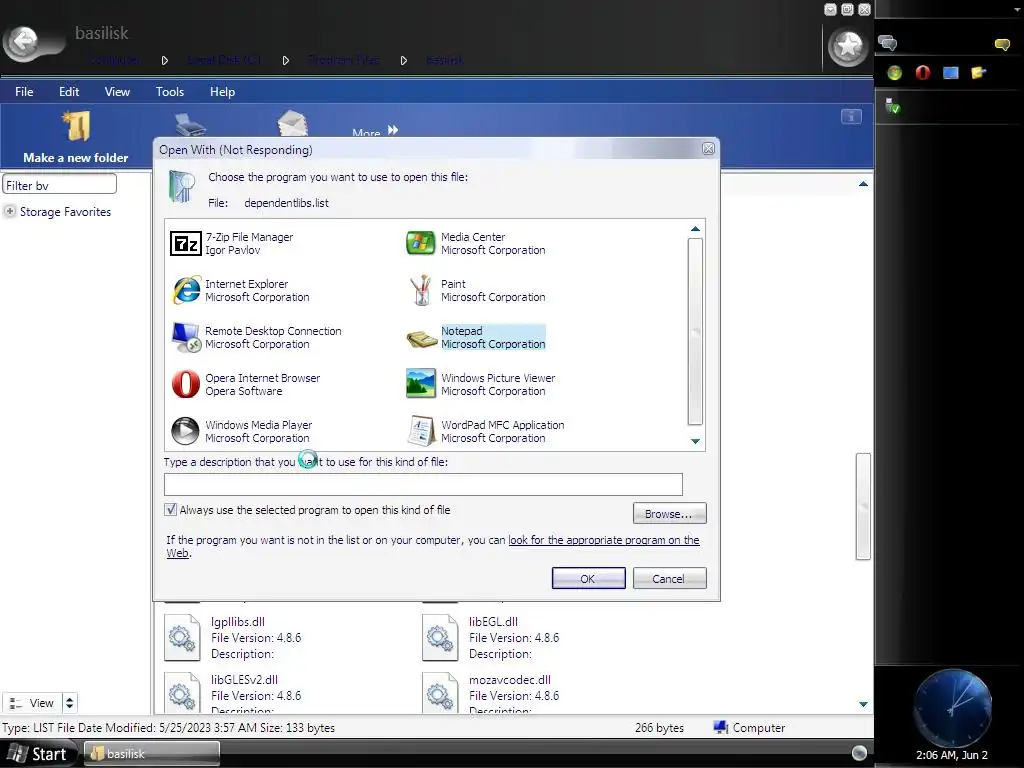1024x768 pixels.
Task: Click the printer icon in the toolbar
Action: (x=190, y=123)
